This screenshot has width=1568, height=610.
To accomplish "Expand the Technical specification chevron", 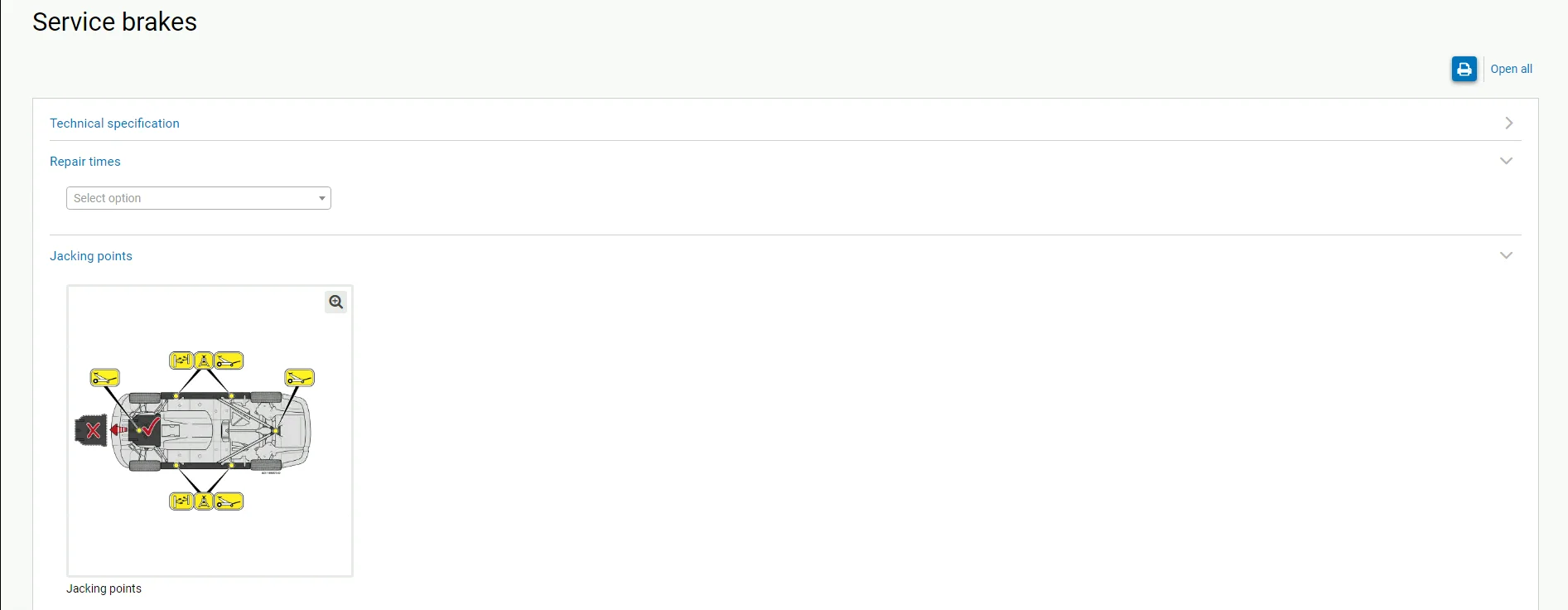I will (1509, 123).
